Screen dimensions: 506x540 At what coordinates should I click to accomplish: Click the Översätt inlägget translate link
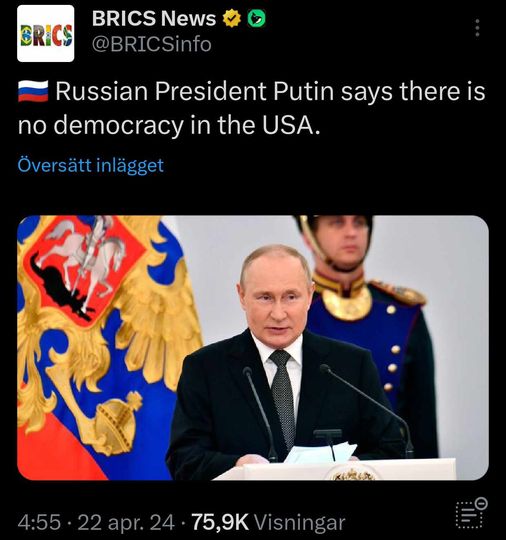(91, 165)
